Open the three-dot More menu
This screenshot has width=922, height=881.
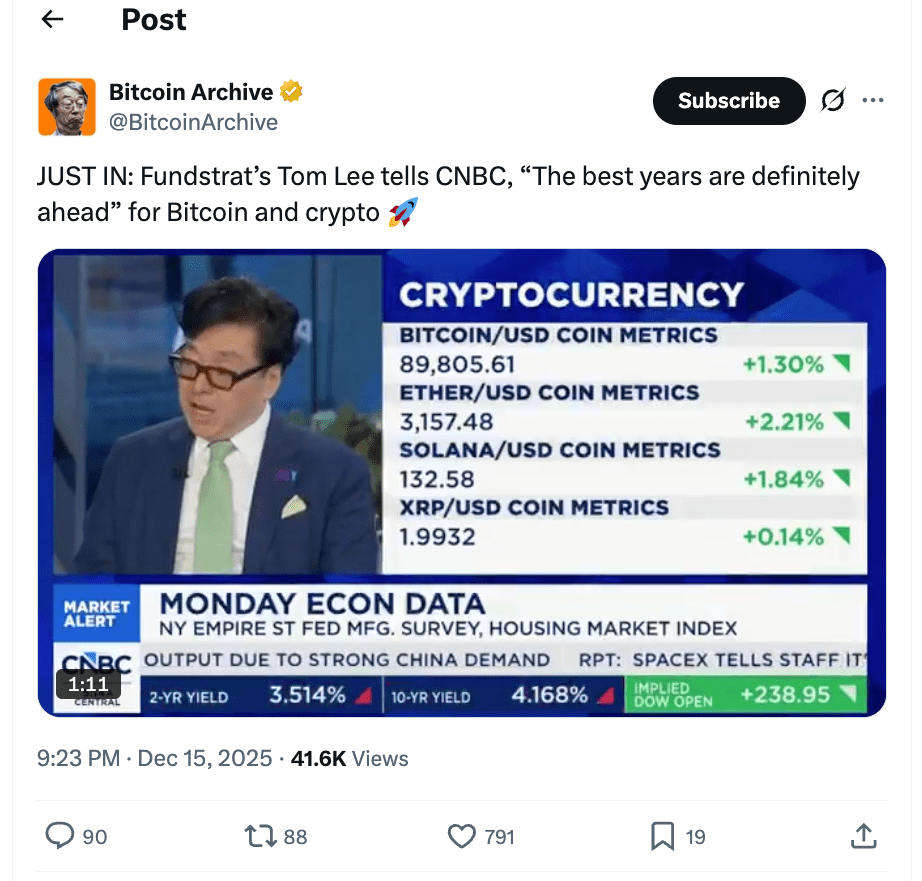coord(873,101)
